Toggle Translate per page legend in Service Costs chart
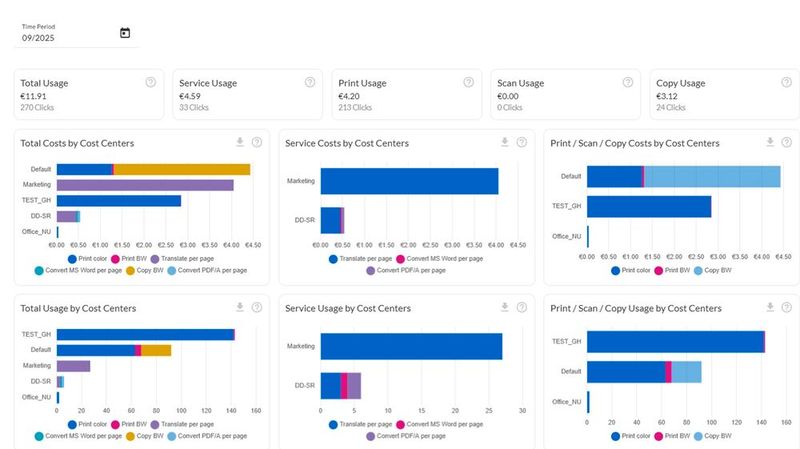The height and width of the screenshot is (449, 800). [360, 259]
